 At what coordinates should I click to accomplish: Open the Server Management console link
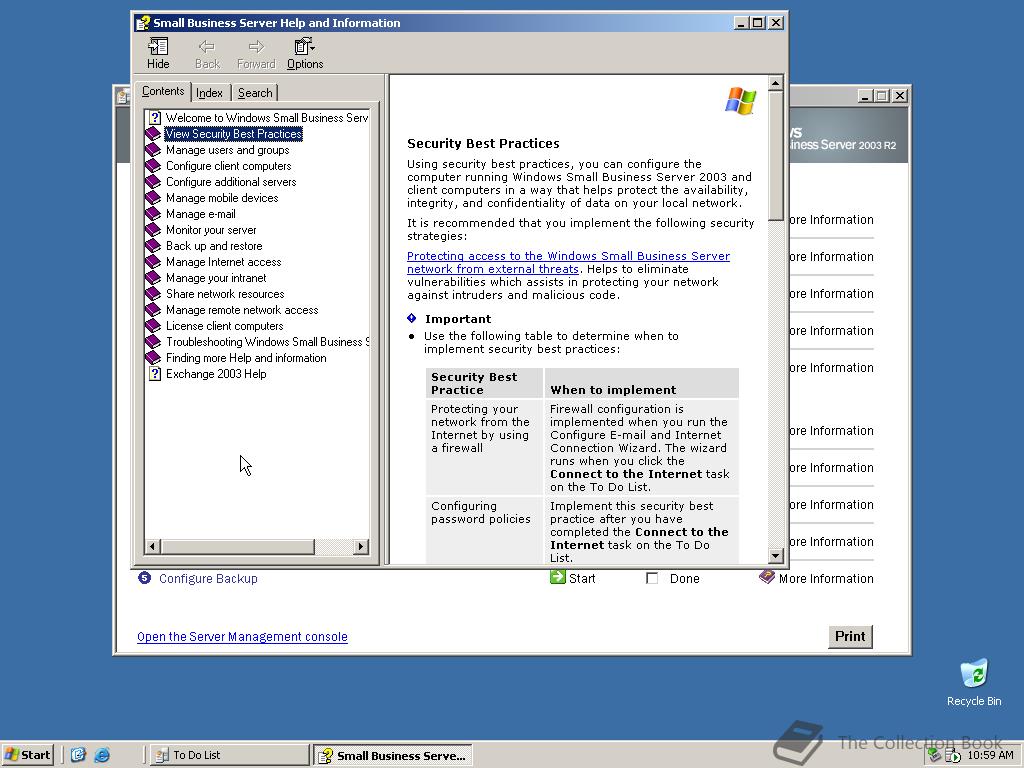point(242,637)
